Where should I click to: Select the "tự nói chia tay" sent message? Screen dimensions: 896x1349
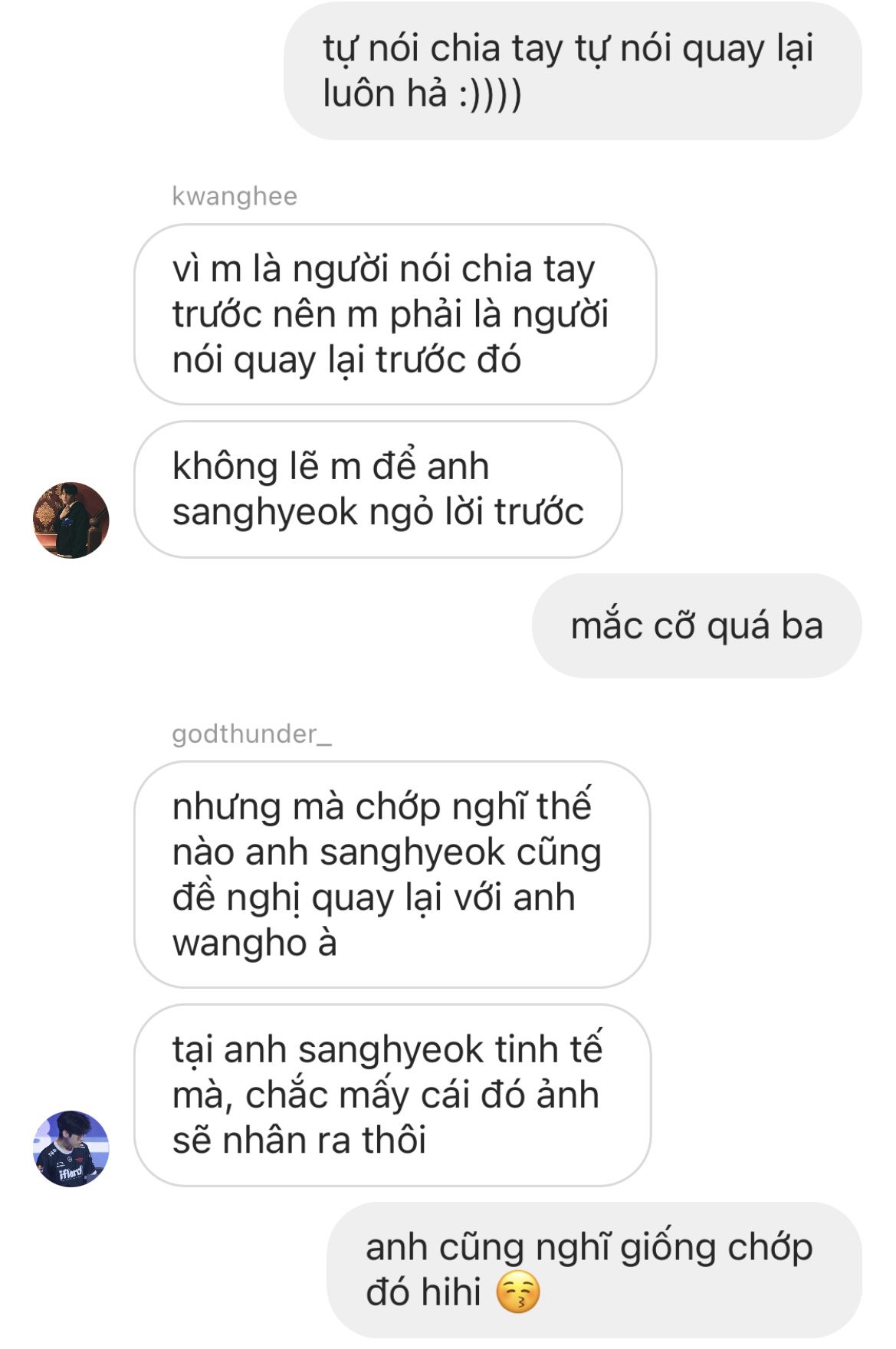(573, 71)
